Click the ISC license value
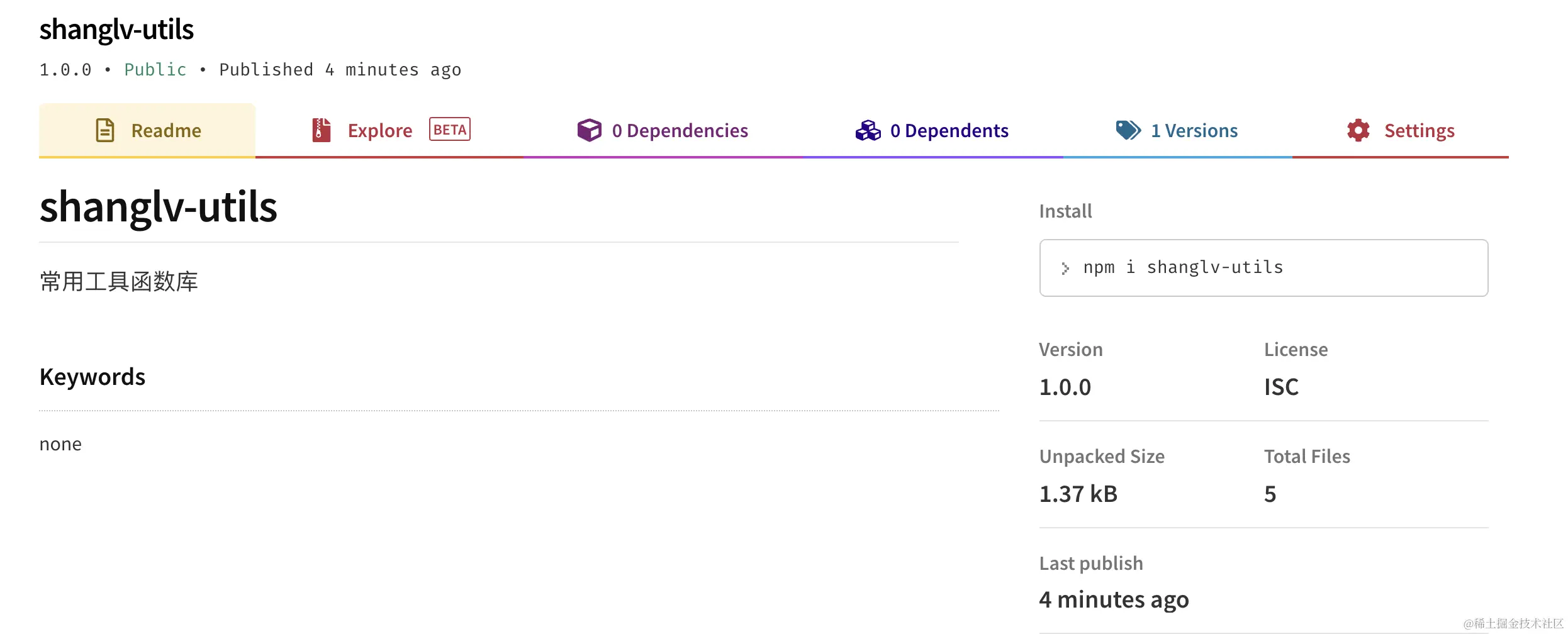 click(x=1282, y=387)
